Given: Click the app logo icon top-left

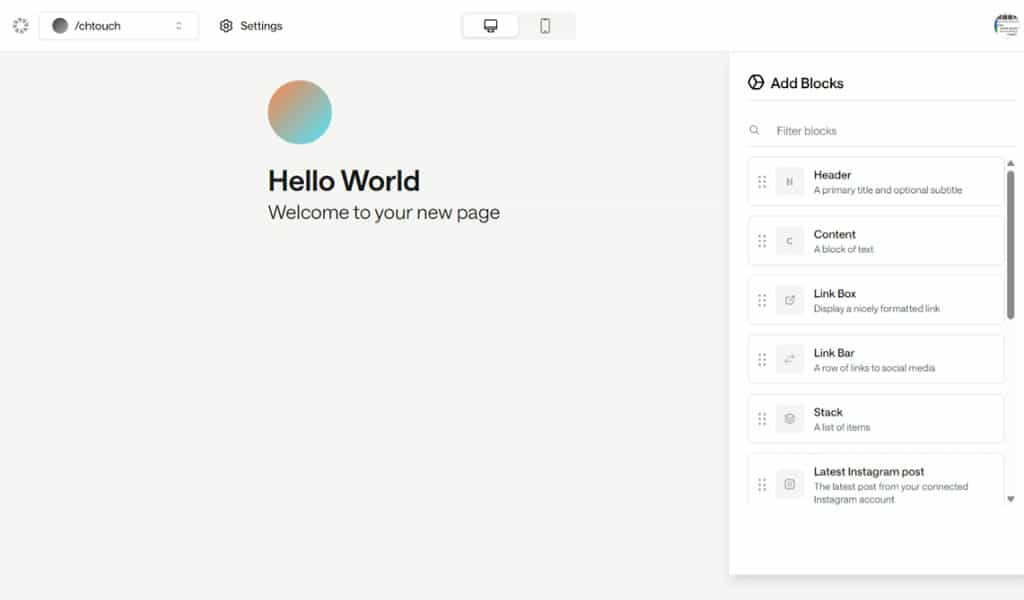Looking at the screenshot, I should pos(21,25).
